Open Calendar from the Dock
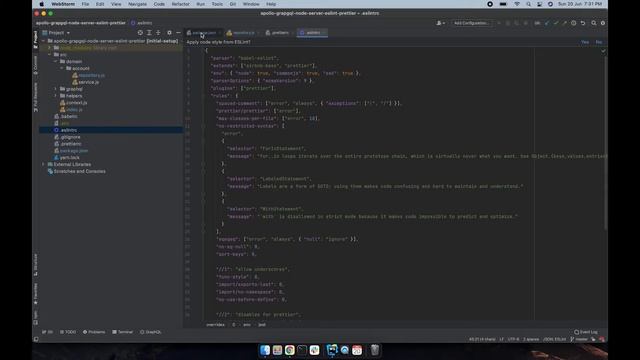 click(x=357, y=350)
